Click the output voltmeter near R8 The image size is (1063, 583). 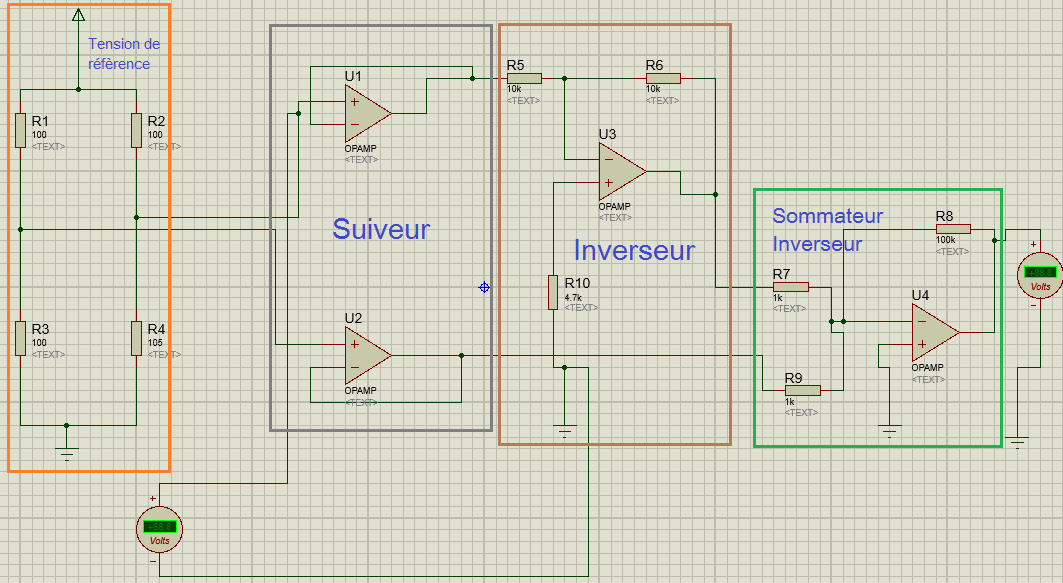(x=1040, y=275)
